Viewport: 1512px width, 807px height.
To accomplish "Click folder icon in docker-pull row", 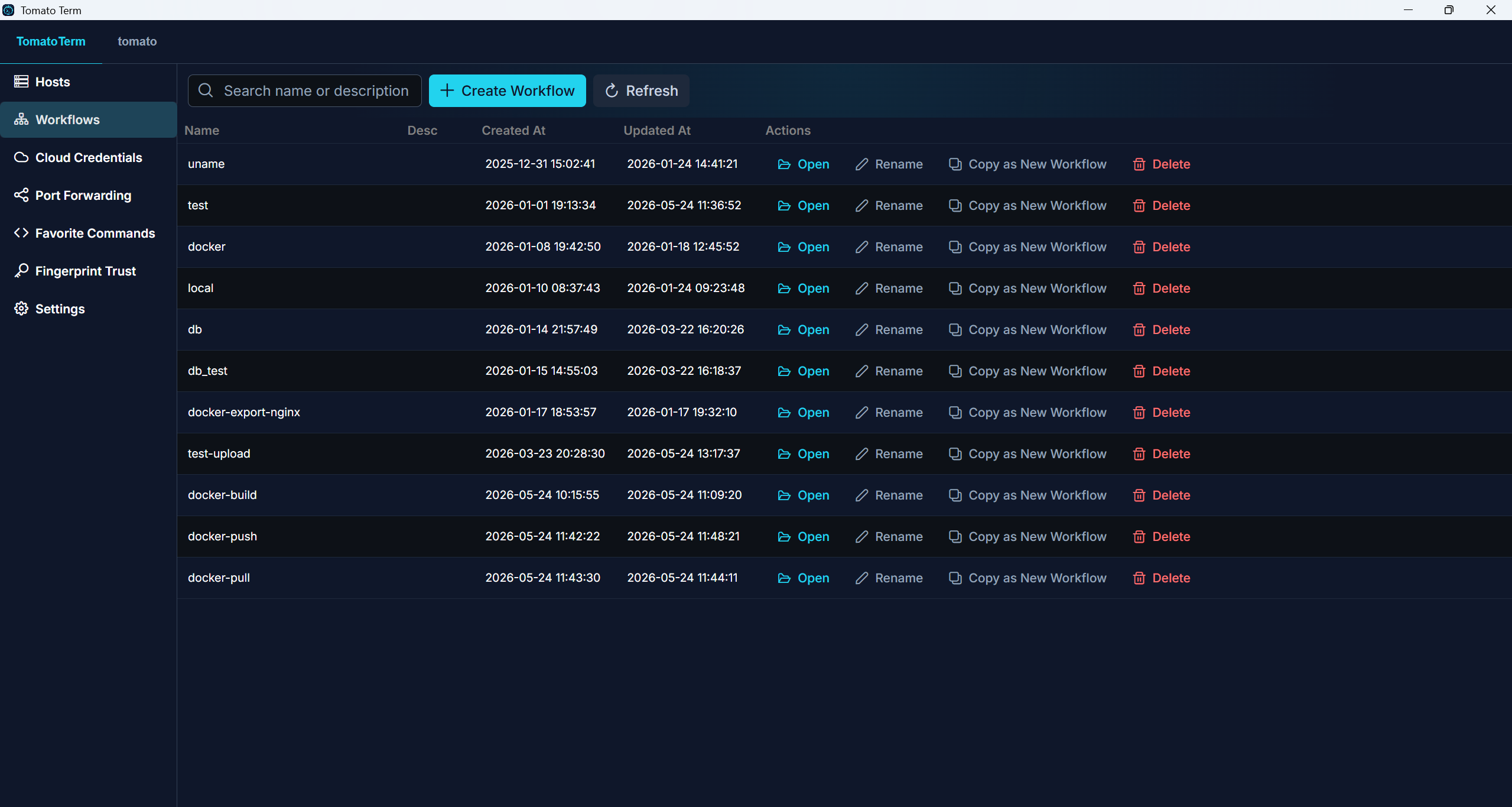I will (x=784, y=578).
